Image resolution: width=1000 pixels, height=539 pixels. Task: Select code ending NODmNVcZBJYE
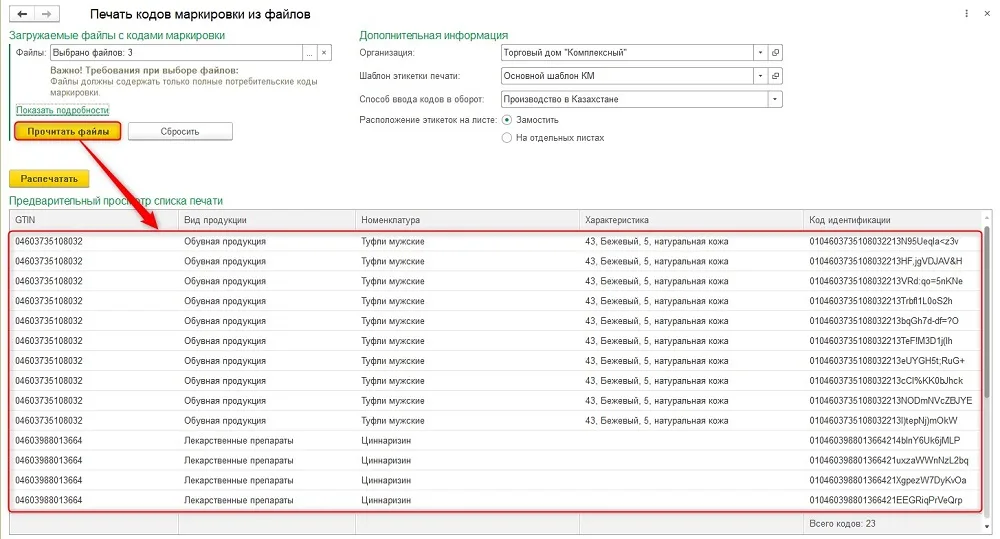click(891, 401)
